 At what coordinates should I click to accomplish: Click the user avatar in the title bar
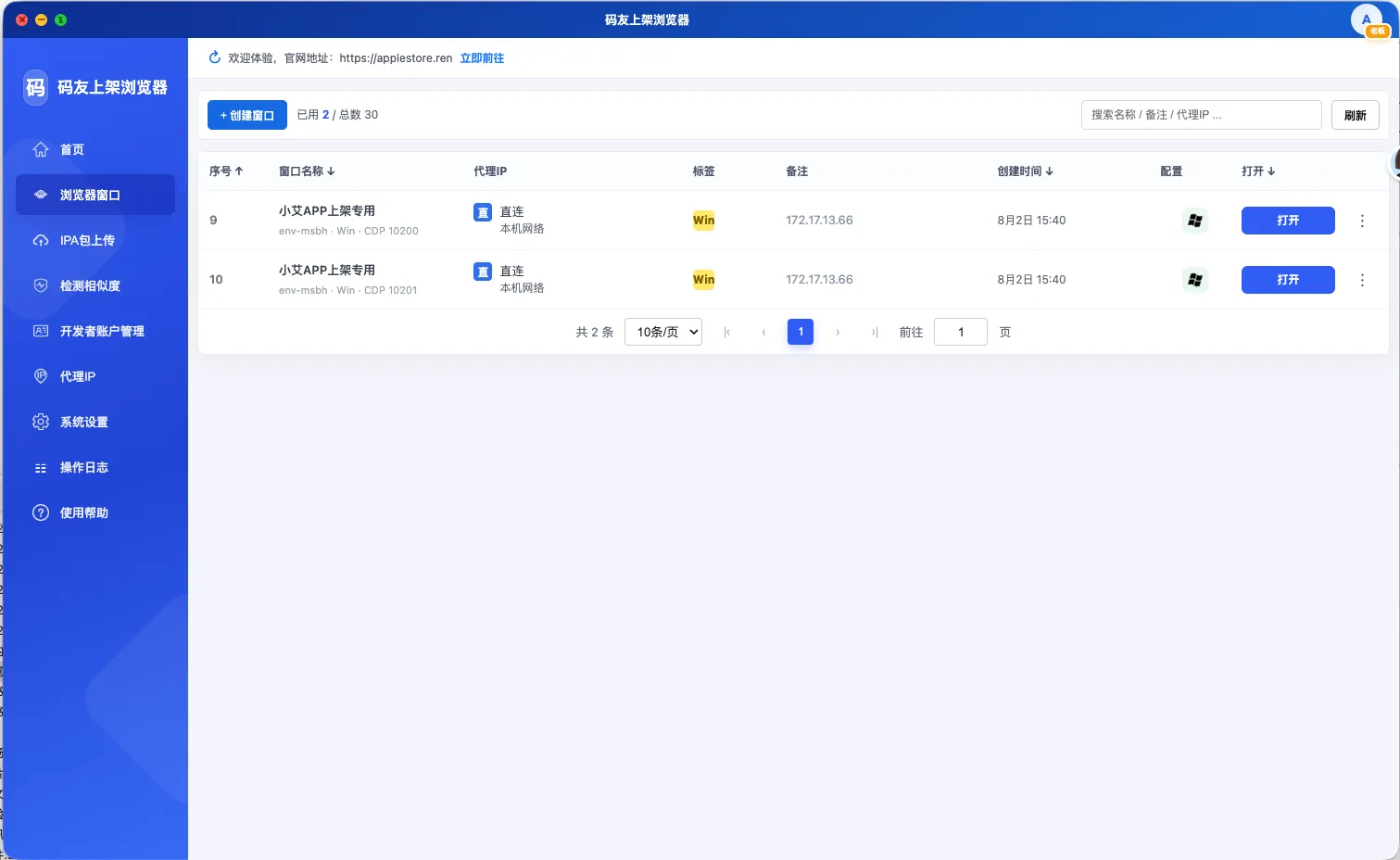[x=1367, y=19]
